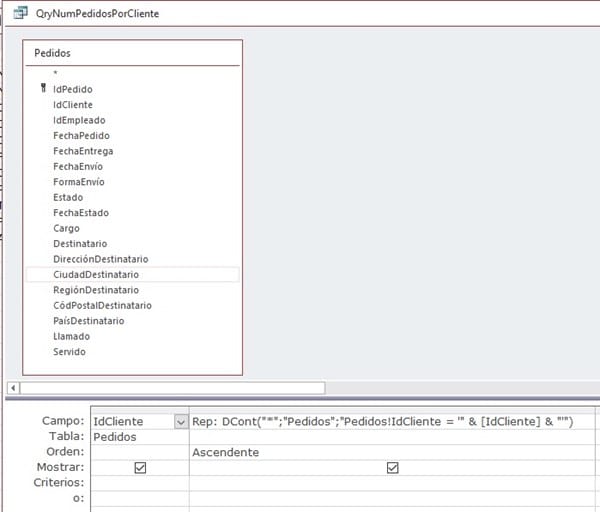Click the left arrow of horizontal scrollbar
The width and height of the screenshot is (600, 512).
click(x=13, y=388)
